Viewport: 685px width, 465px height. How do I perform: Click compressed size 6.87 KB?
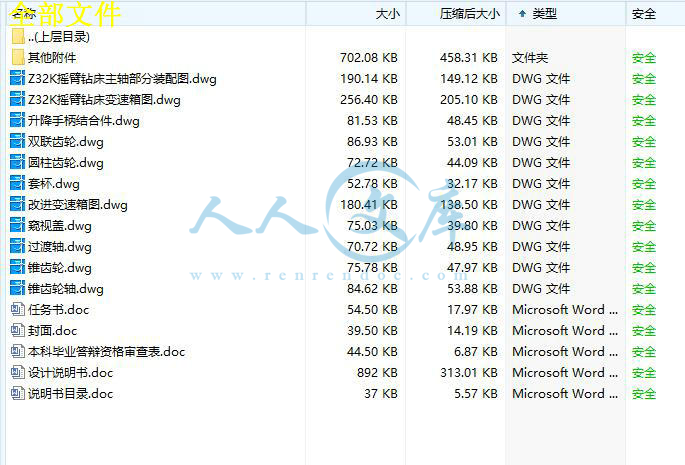476,351
